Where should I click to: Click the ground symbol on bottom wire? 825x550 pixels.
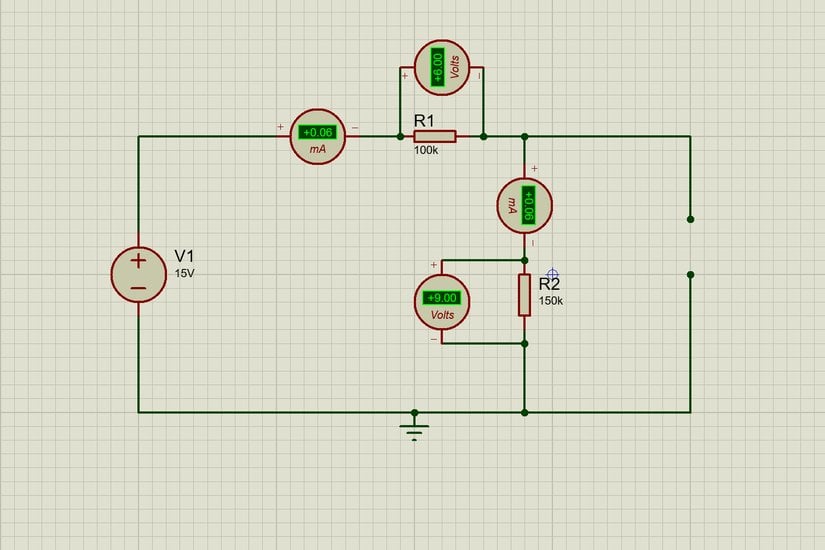pyautogui.click(x=414, y=428)
